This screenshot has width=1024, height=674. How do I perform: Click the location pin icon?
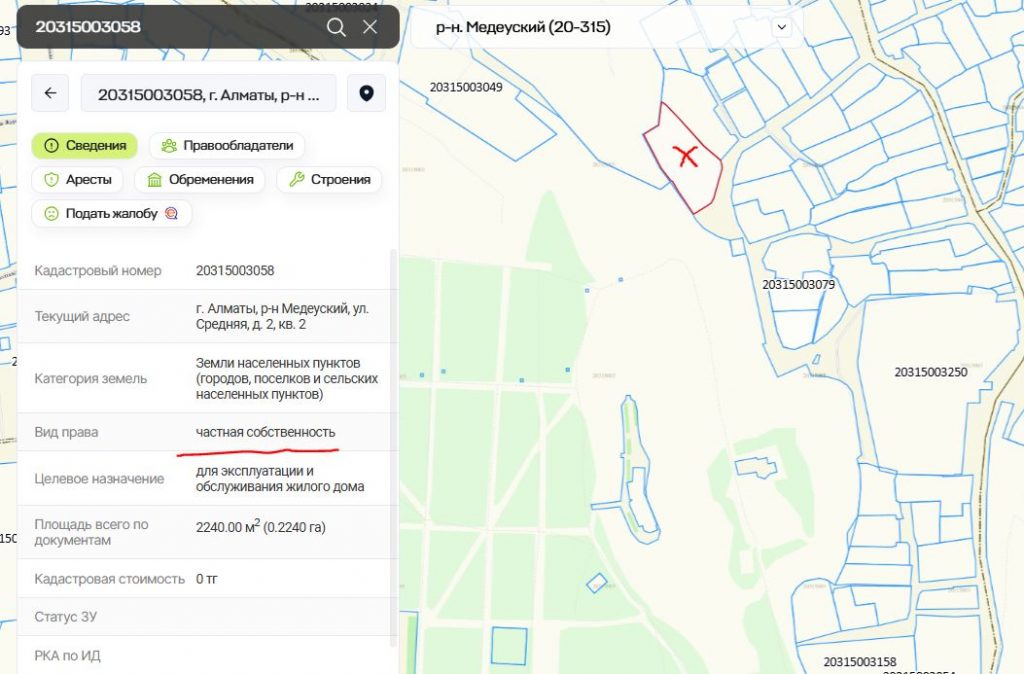click(366, 94)
